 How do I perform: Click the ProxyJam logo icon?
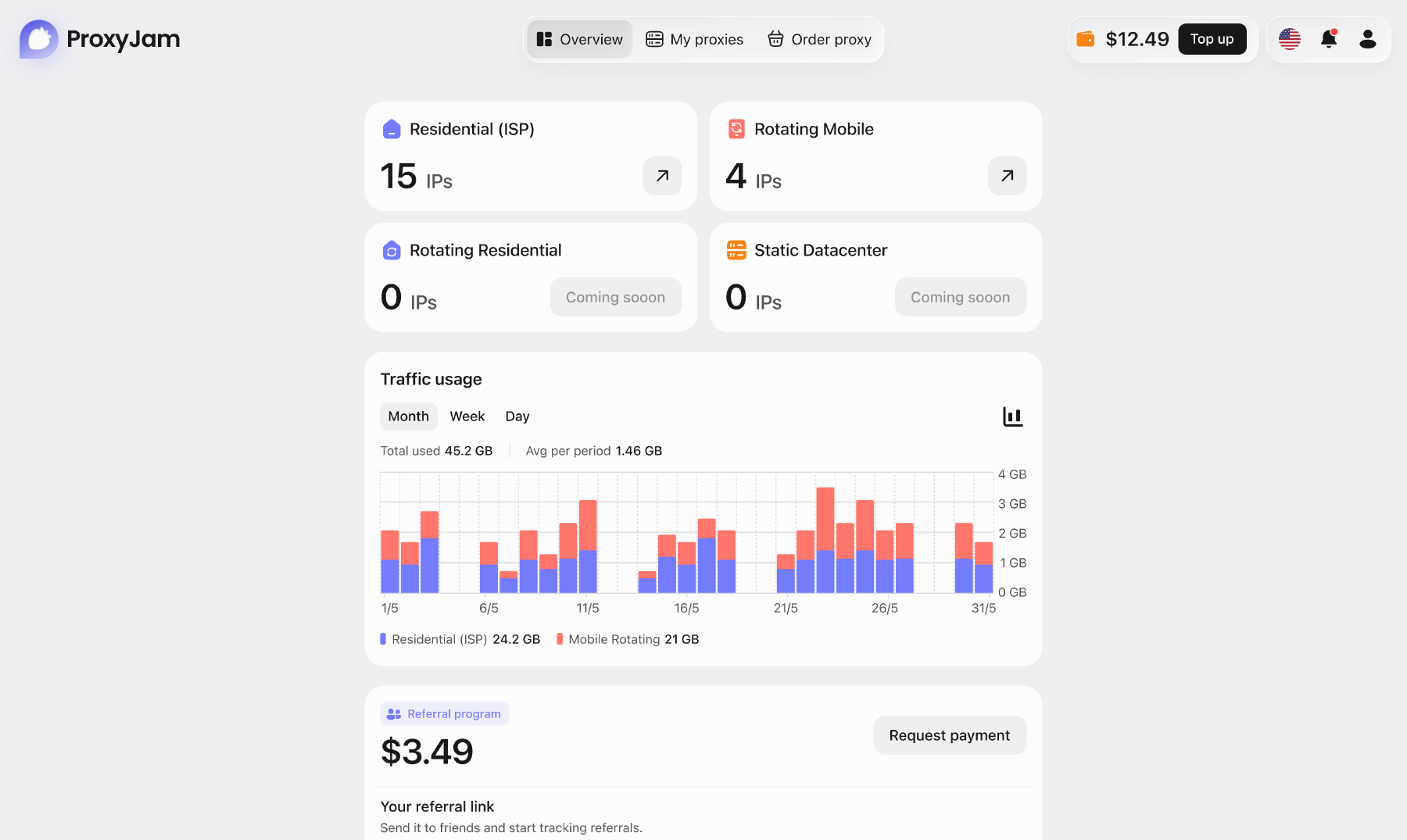click(x=39, y=39)
